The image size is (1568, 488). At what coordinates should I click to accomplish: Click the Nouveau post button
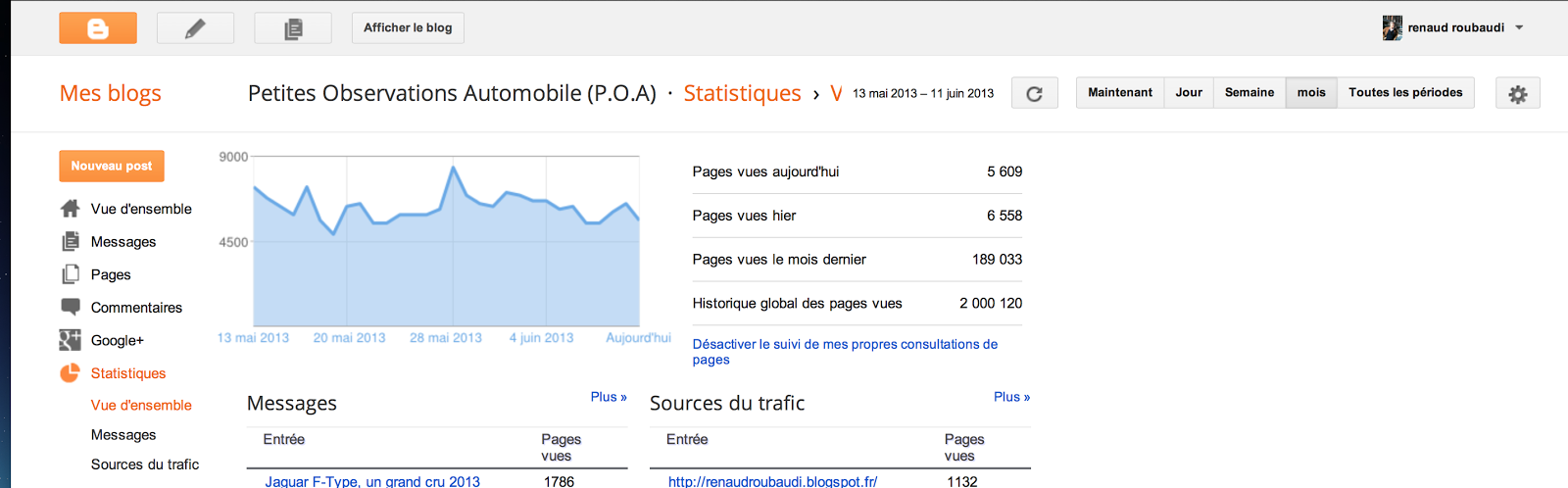[112, 166]
